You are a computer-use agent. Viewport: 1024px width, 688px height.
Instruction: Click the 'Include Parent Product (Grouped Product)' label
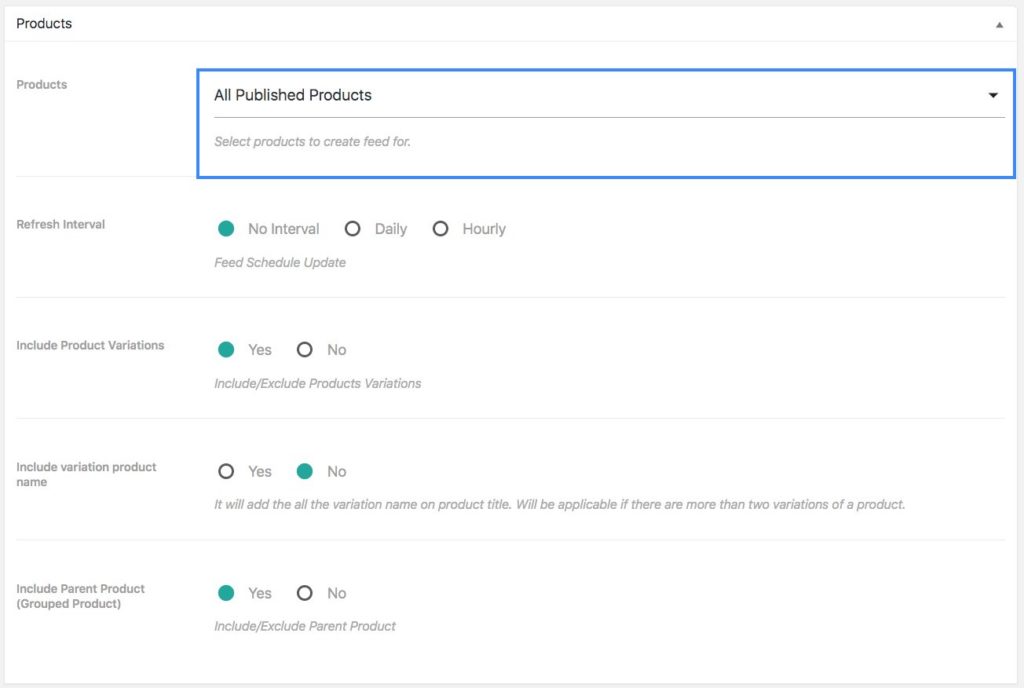[80, 596]
